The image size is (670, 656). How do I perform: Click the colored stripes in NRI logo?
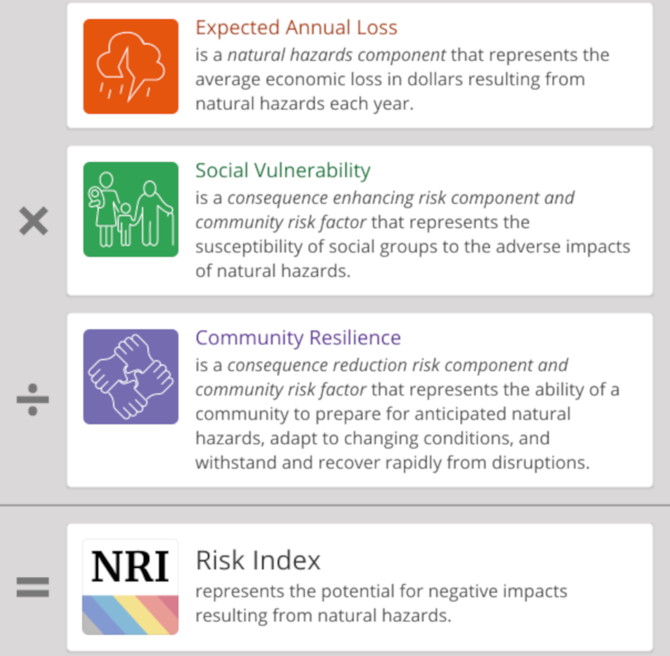(x=131, y=613)
